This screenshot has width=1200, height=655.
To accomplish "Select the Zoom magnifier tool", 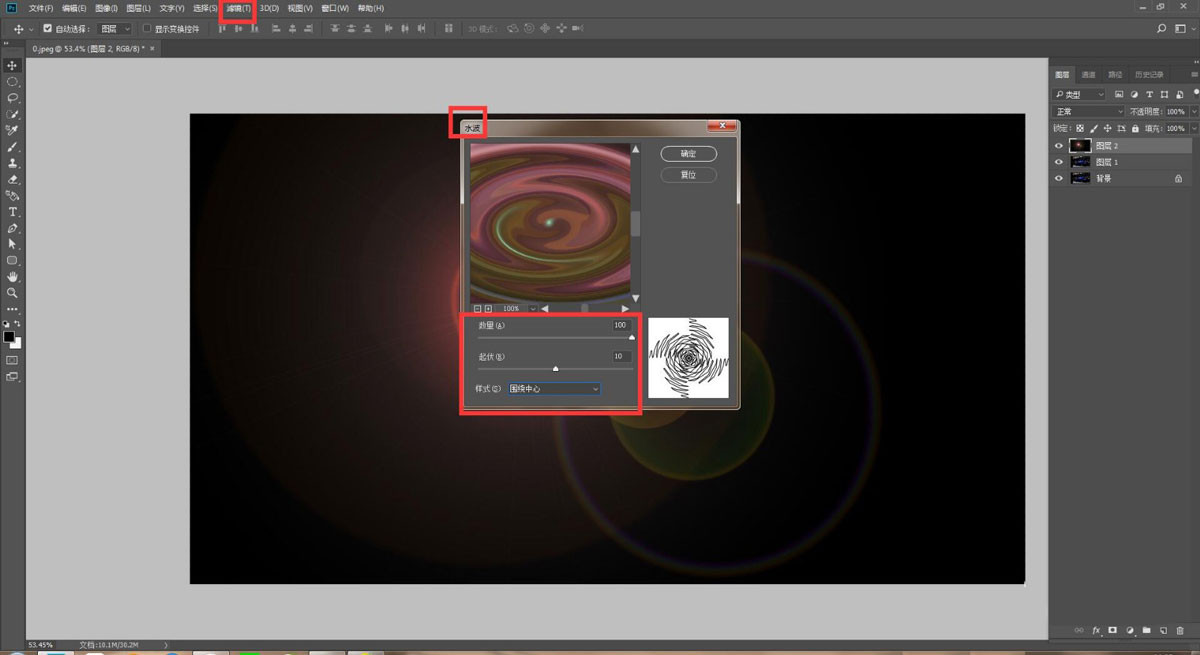I will coord(13,293).
